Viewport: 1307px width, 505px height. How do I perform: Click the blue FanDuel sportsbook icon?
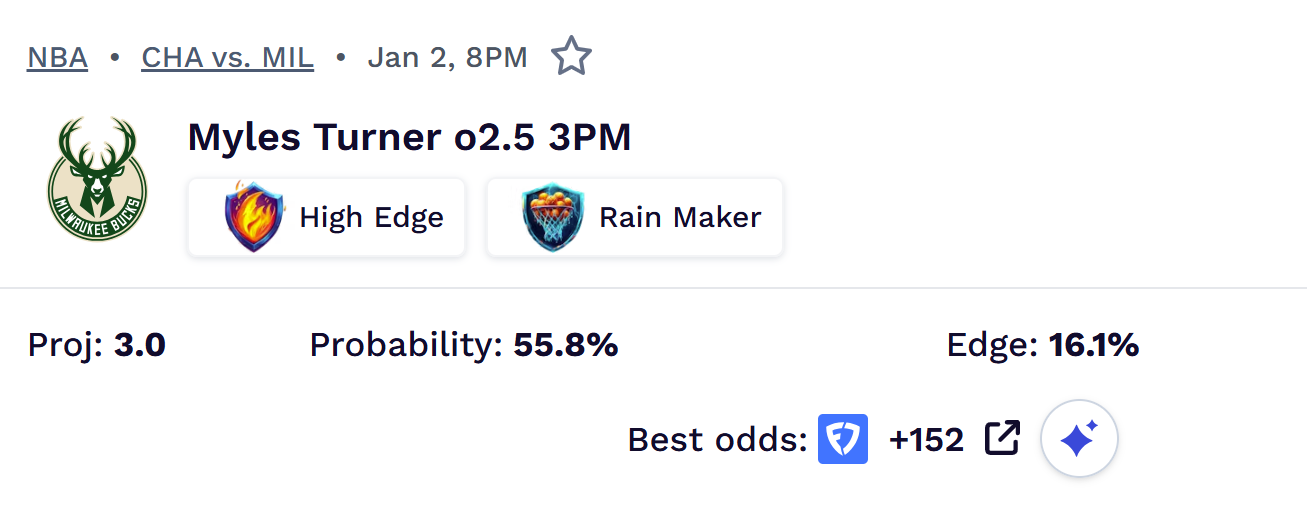[842, 439]
